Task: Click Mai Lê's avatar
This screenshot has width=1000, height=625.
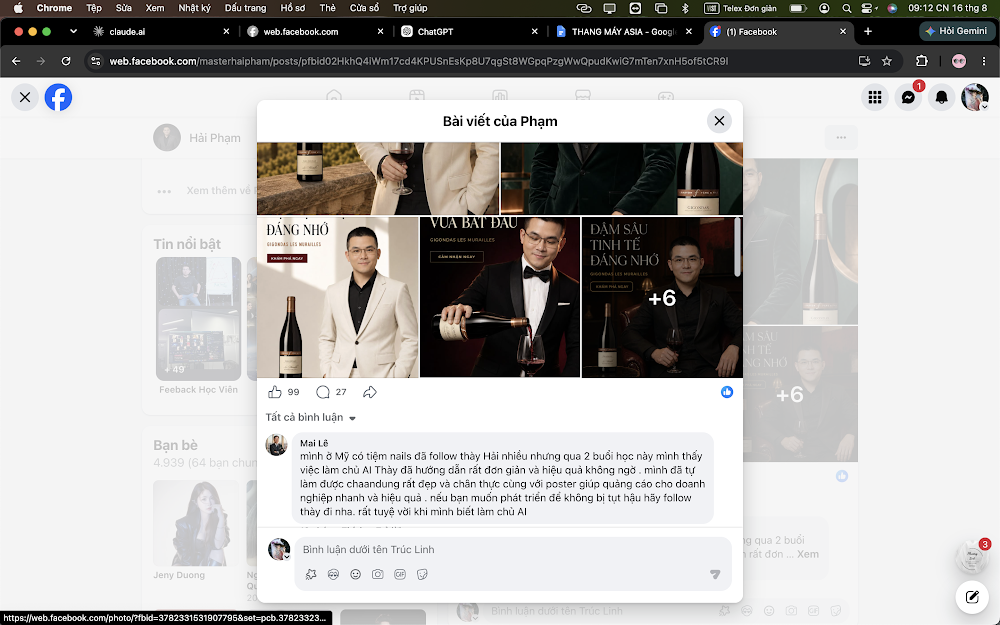Action: point(276,445)
